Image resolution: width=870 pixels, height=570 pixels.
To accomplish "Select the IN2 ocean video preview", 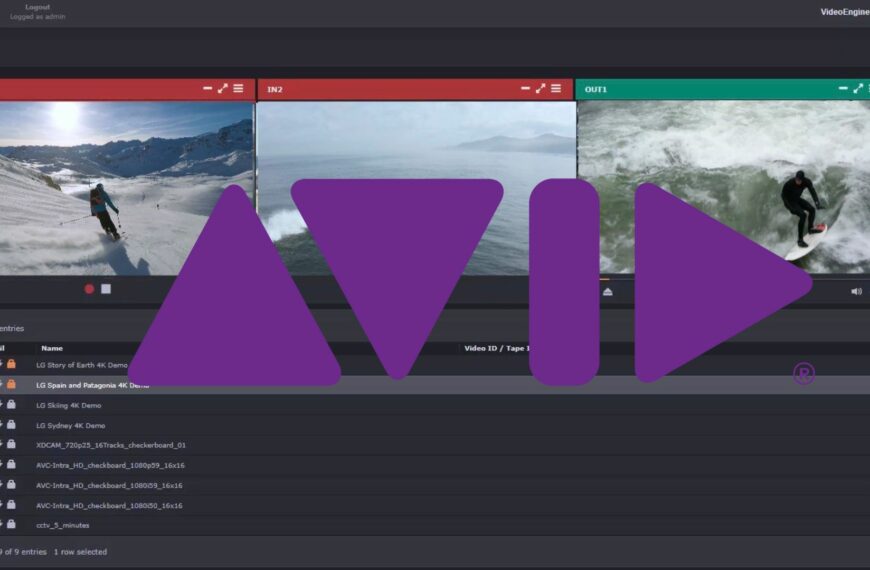I will 416,188.
